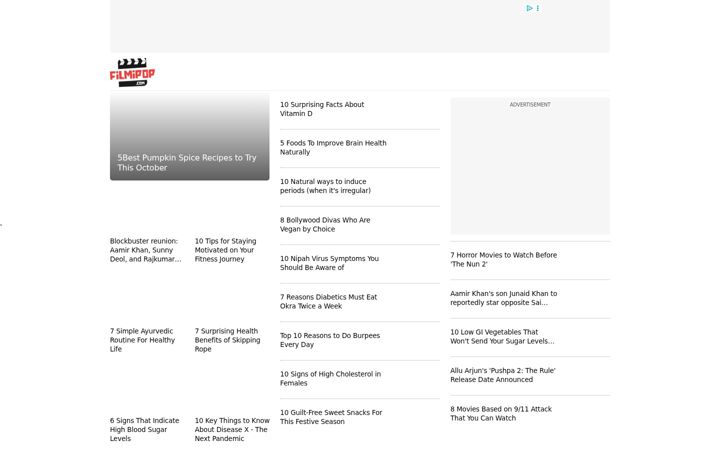Read '10 Key Things to Know About Disease X'
The image size is (720, 450).
(x=232, y=429)
